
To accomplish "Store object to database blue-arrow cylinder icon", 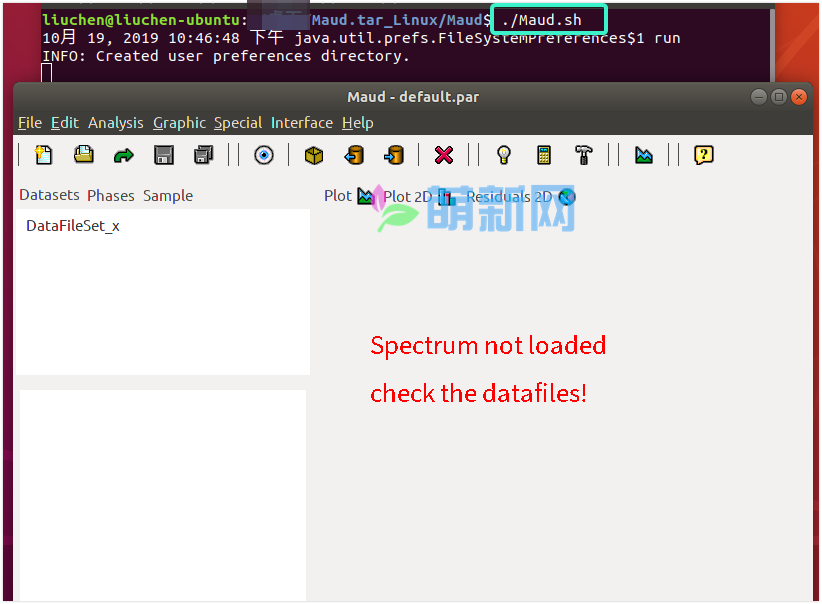I will [394, 155].
